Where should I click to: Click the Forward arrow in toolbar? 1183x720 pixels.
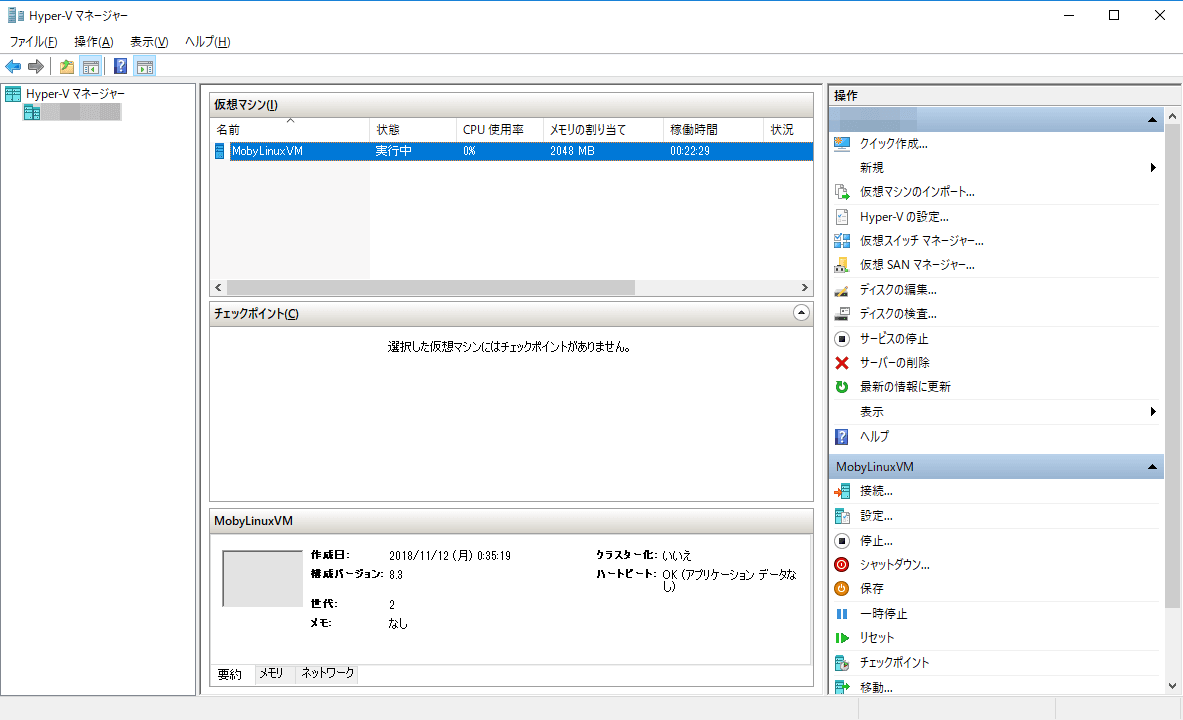tap(35, 66)
